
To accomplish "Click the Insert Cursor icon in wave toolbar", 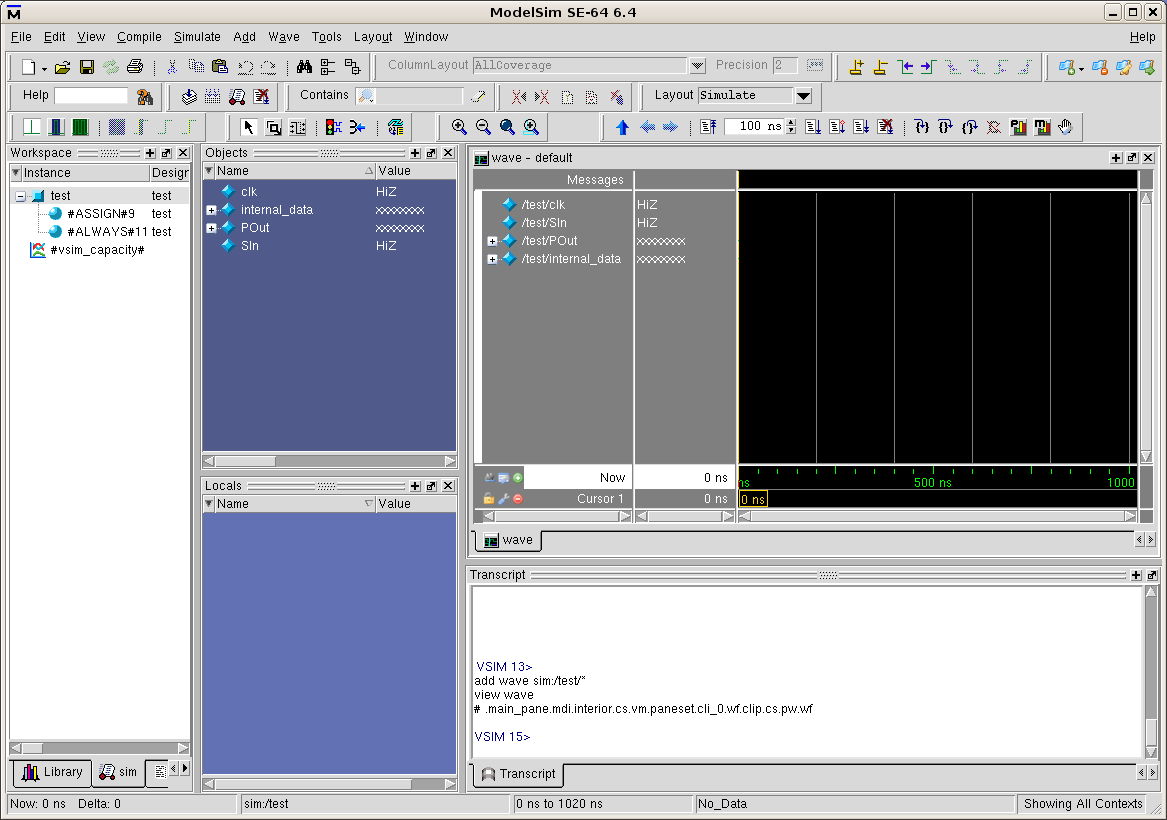I will pos(856,67).
